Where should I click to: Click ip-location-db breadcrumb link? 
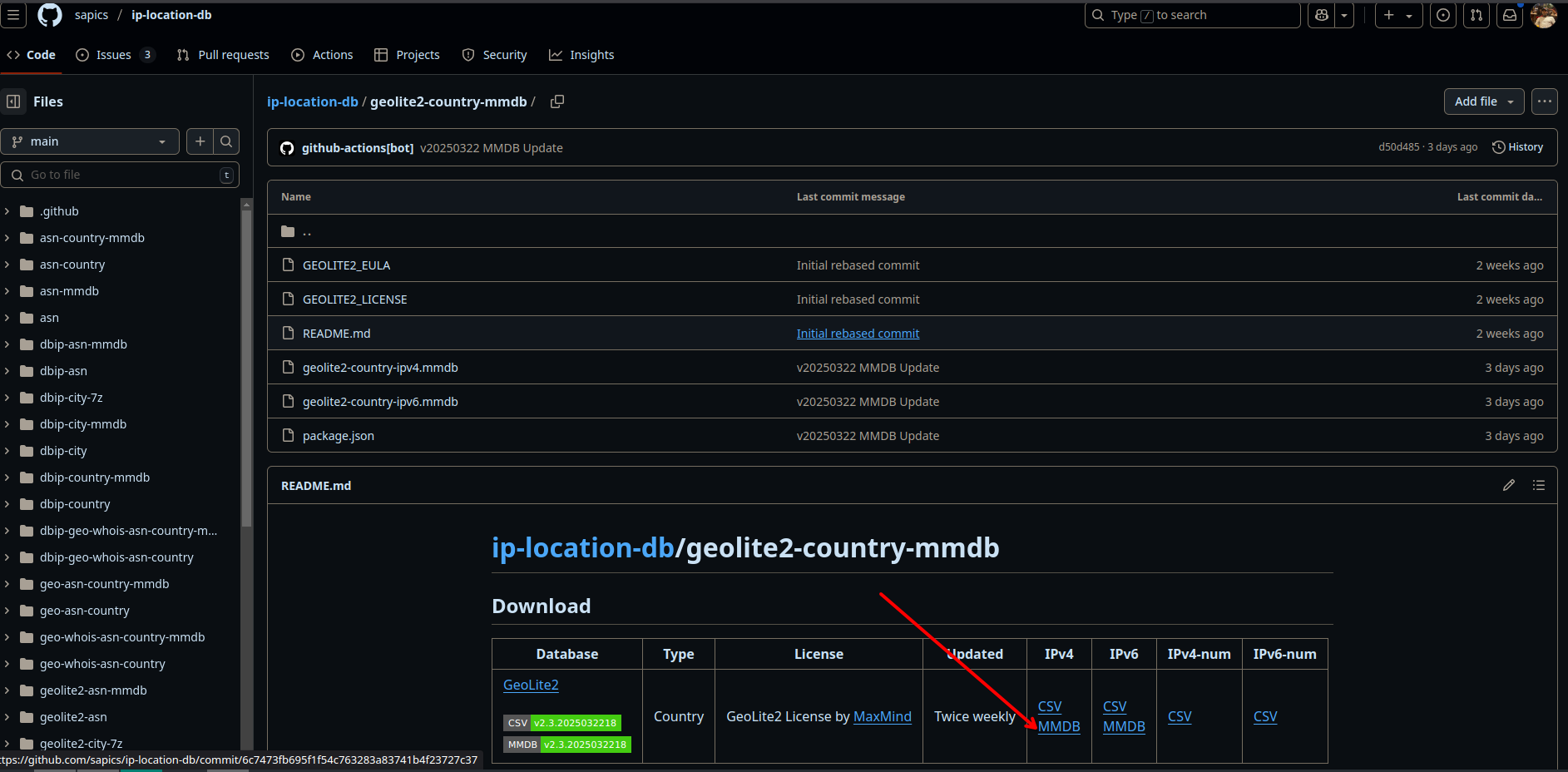tap(312, 101)
